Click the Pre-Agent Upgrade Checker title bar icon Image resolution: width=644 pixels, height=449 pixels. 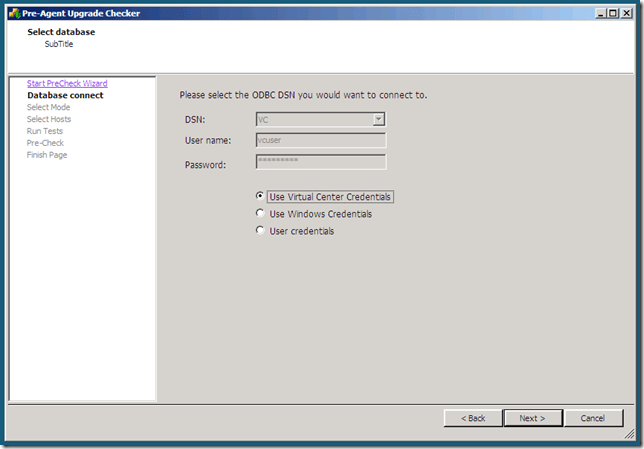(x=14, y=13)
